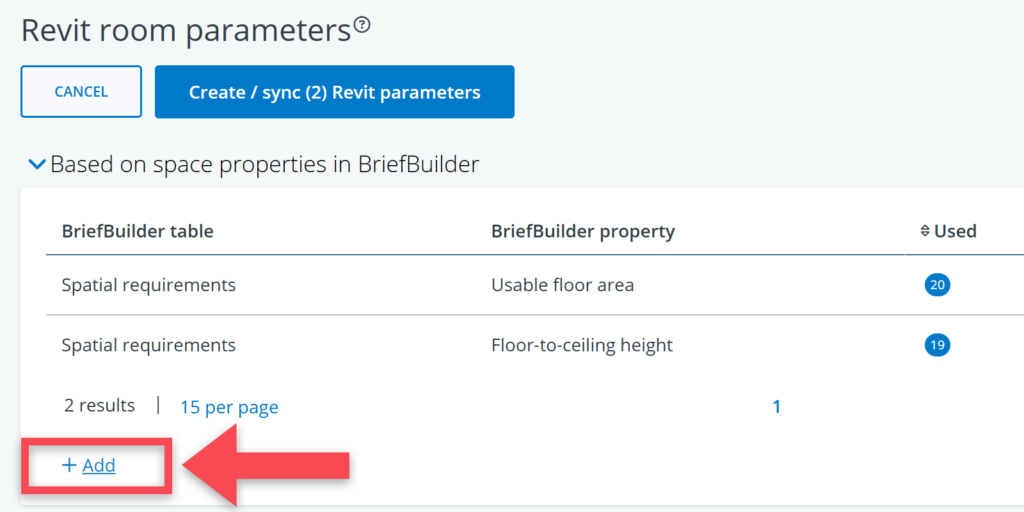Screen dimensions: 1024x512
Task: Click the 19 usage badge
Action: (937, 345)
